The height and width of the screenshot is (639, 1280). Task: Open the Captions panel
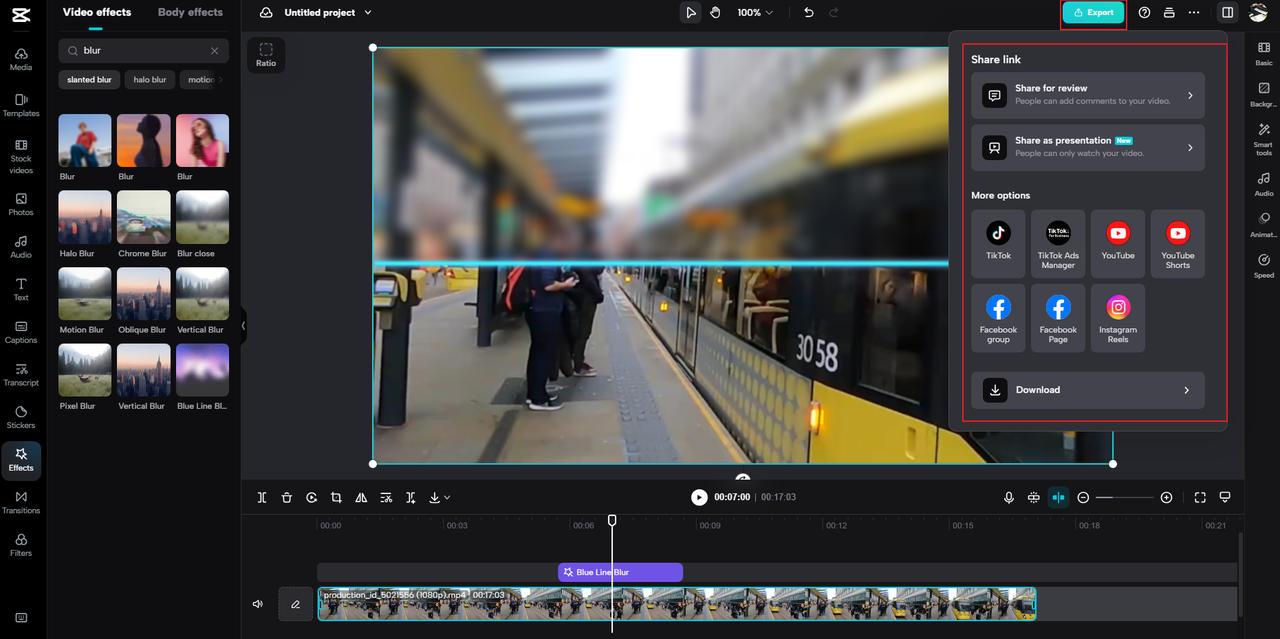pyautogui.click(x=21, y=331)
